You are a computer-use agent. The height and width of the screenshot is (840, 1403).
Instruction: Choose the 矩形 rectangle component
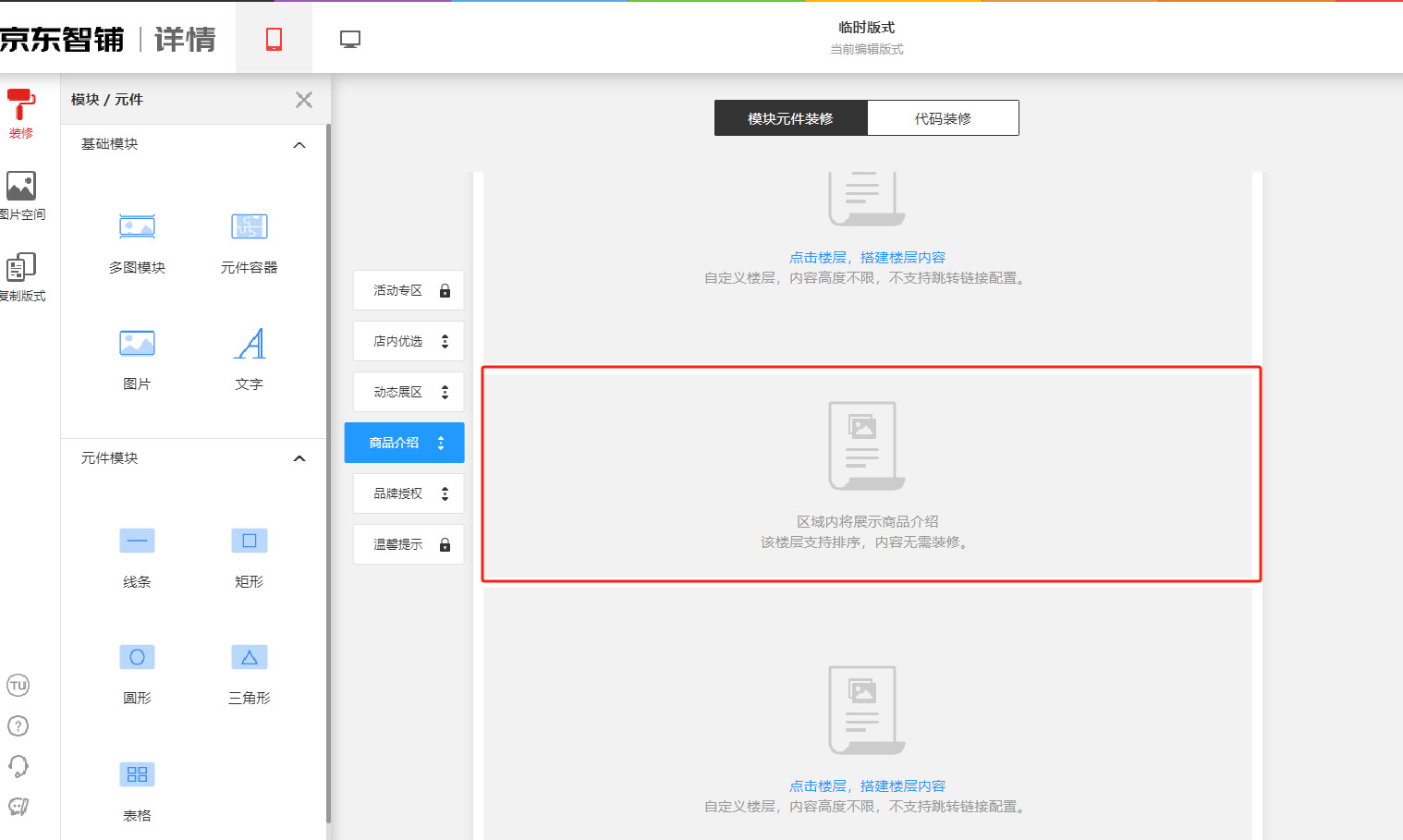(x=249, y=541)
